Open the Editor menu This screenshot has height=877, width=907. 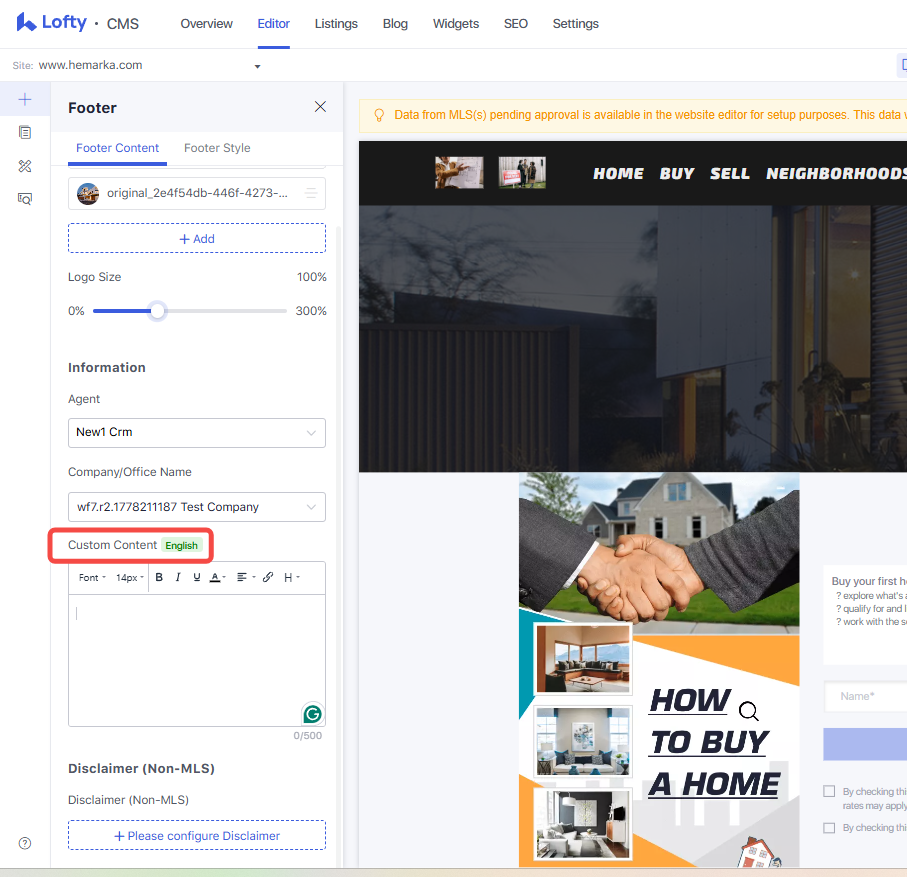tap(274, 24)
